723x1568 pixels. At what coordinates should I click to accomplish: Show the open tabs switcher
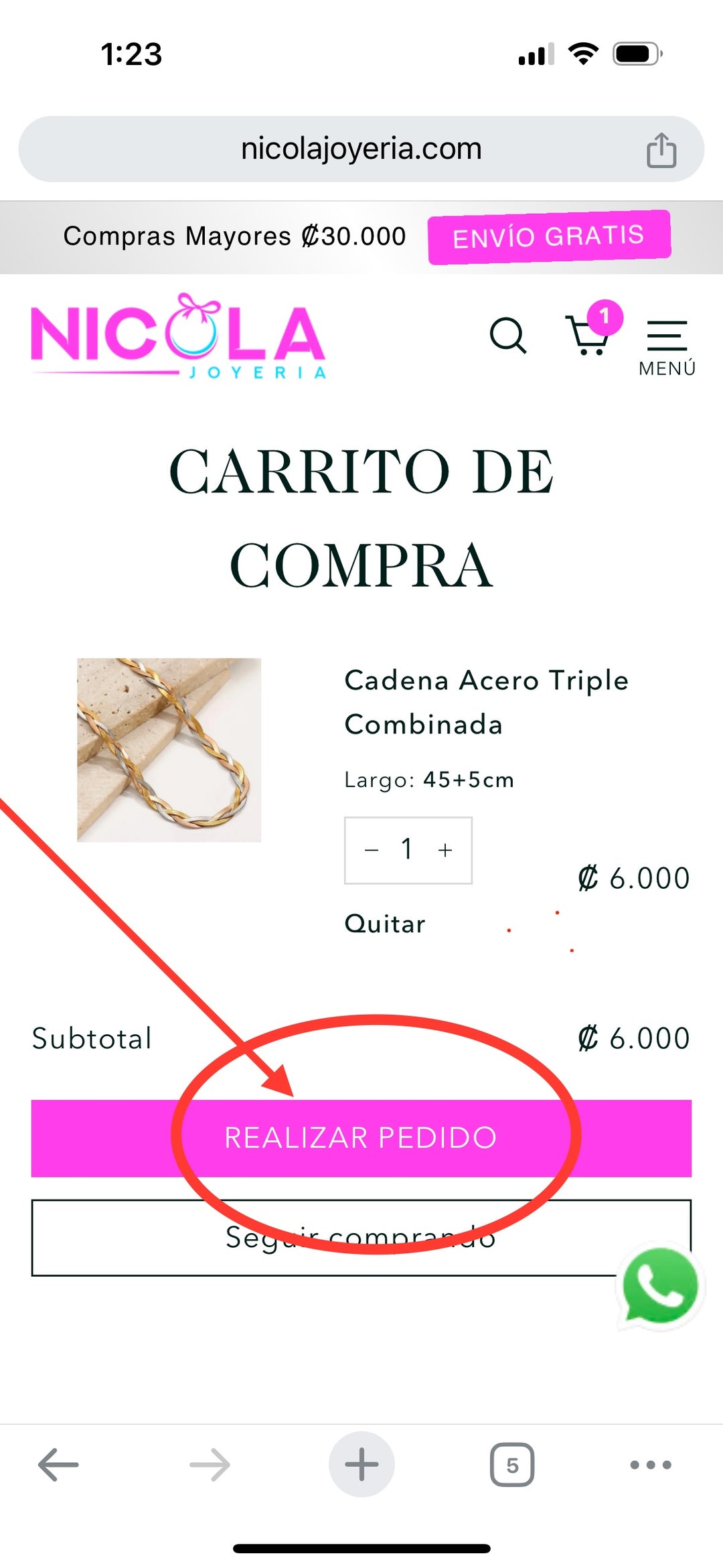tap(512, 1465)
